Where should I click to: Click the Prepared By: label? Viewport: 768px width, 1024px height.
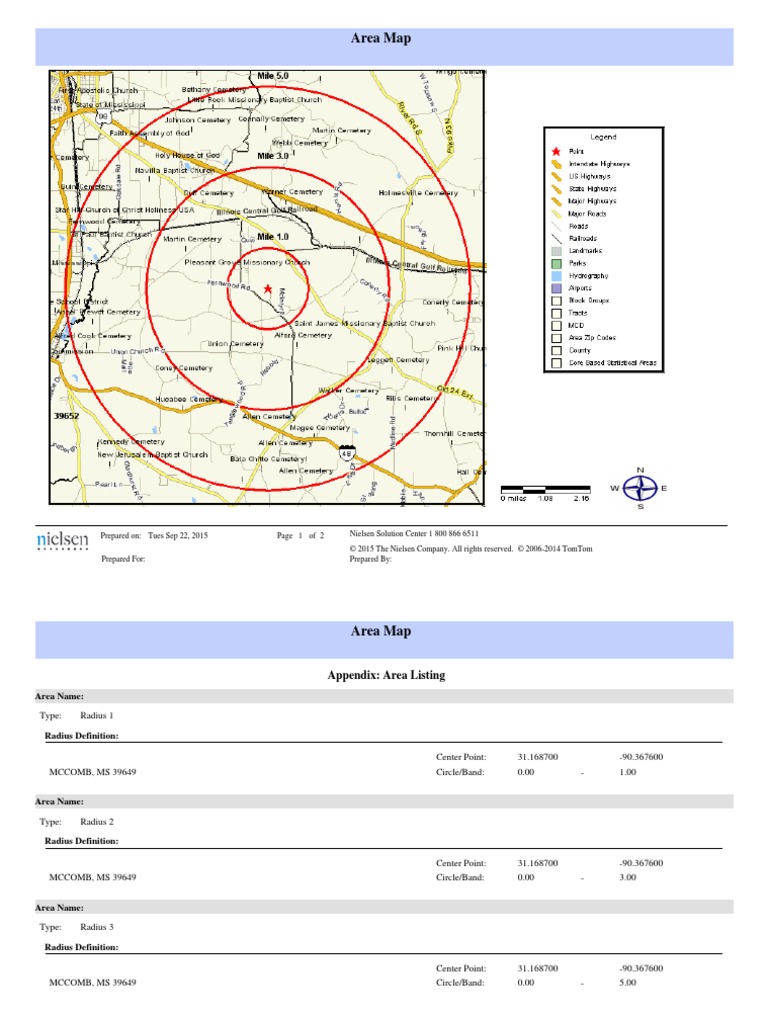(370, 559)
